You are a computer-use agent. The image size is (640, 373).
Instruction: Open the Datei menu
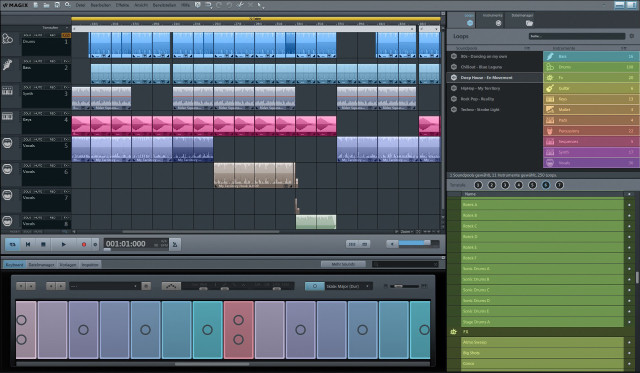pyautogui.click(x=80, y=5)
